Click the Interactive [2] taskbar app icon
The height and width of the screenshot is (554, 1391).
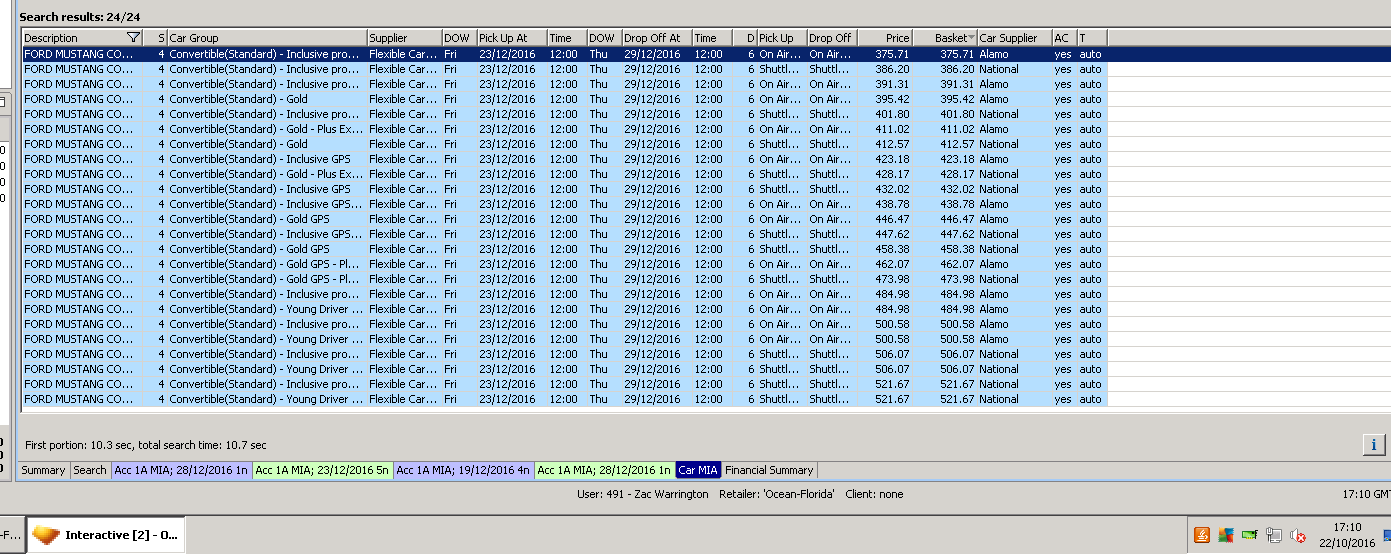point(46,535)
